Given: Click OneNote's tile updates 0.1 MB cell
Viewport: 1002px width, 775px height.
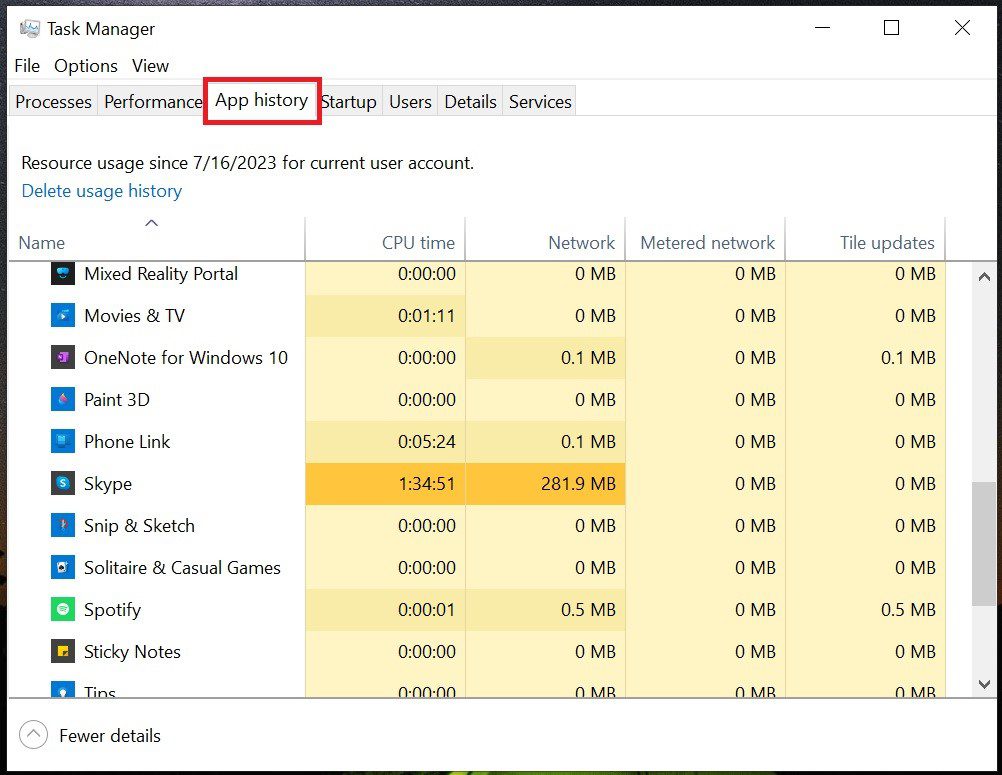Looking at the screenshot, I should click(865, 358).
